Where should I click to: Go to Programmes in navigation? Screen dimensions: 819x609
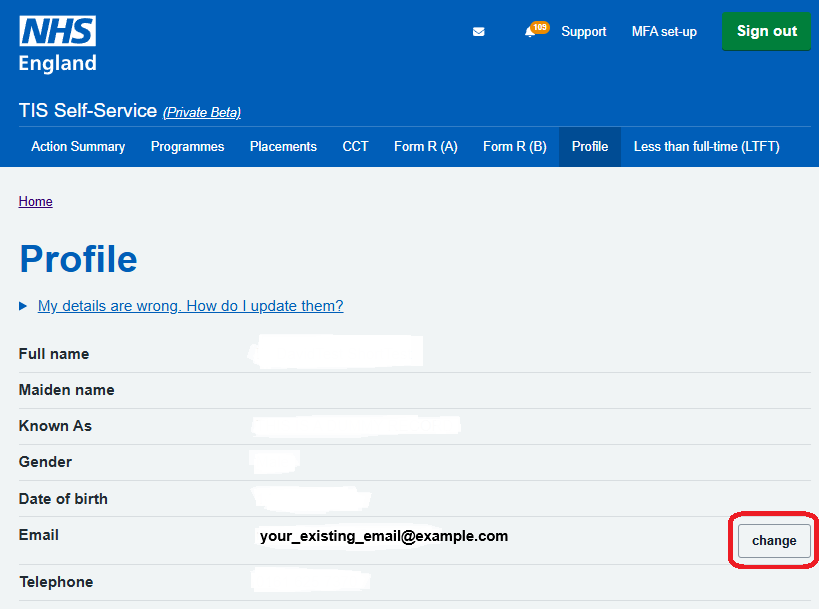pyautogui.click(x=188, y=147)
